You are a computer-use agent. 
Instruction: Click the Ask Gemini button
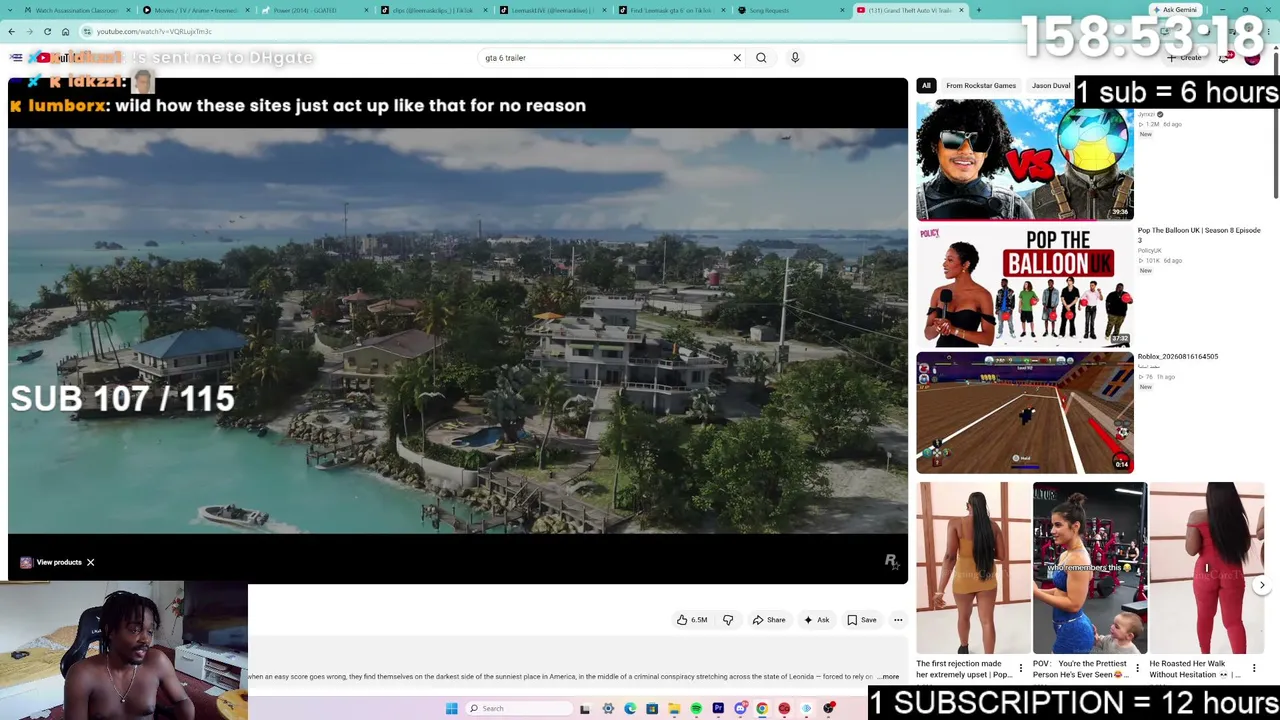coord(1175,10)
